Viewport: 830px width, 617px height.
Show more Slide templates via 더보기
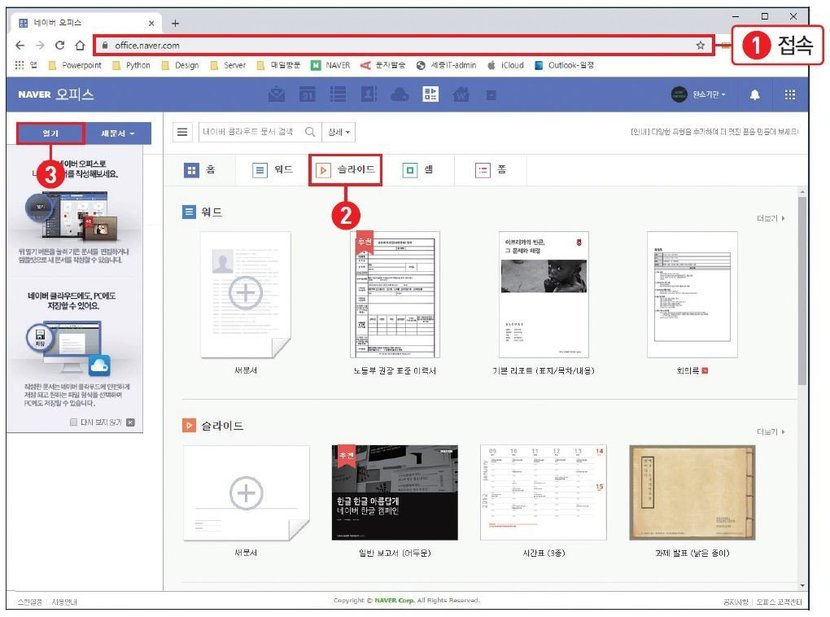tap(771, 432)
